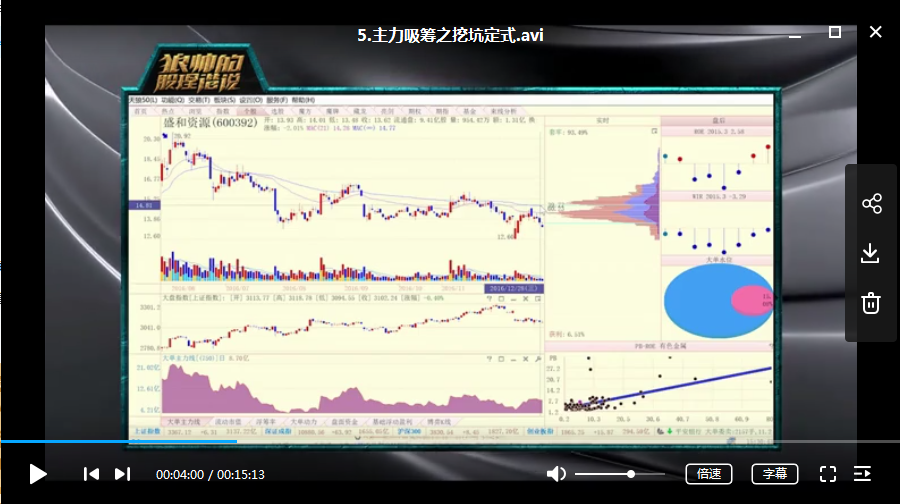Image resolution: width=900 pixels, height=504 pixels.
Task: Click the 选股 tab in the video
Action: tap(277, 111)
